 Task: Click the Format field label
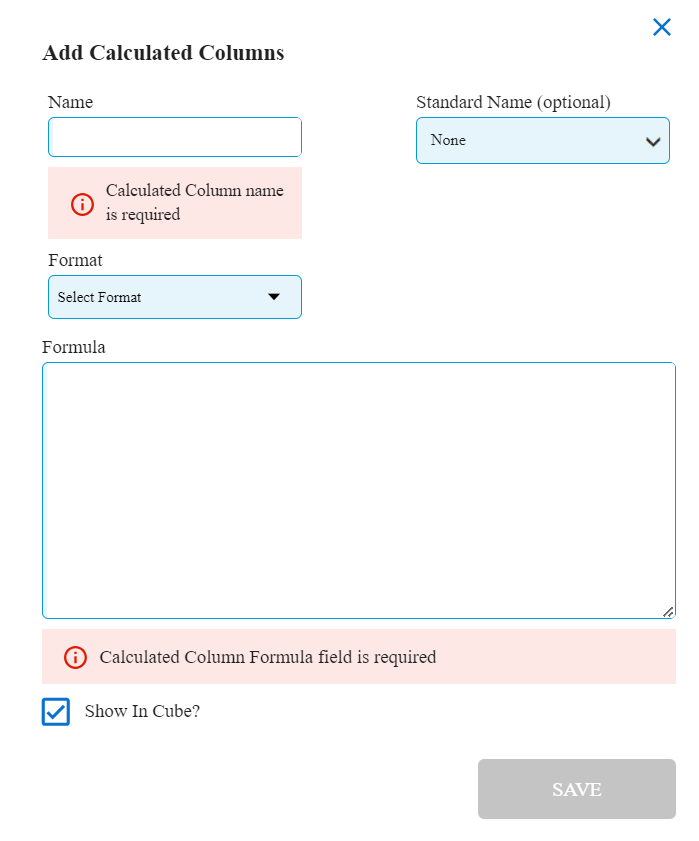75,260
